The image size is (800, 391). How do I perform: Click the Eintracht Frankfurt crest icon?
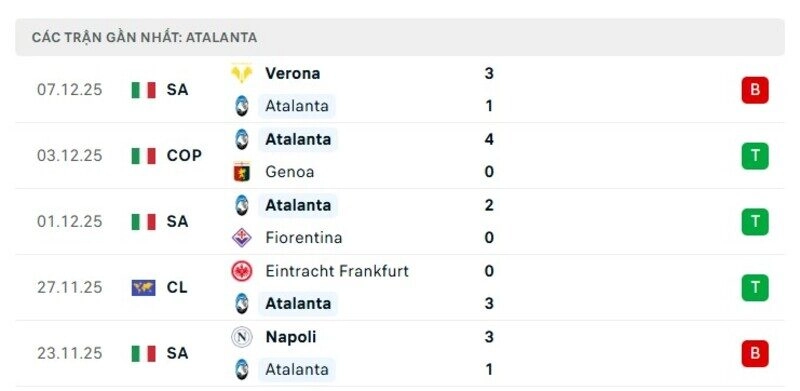pyautogui.click(x=241, y=271)
